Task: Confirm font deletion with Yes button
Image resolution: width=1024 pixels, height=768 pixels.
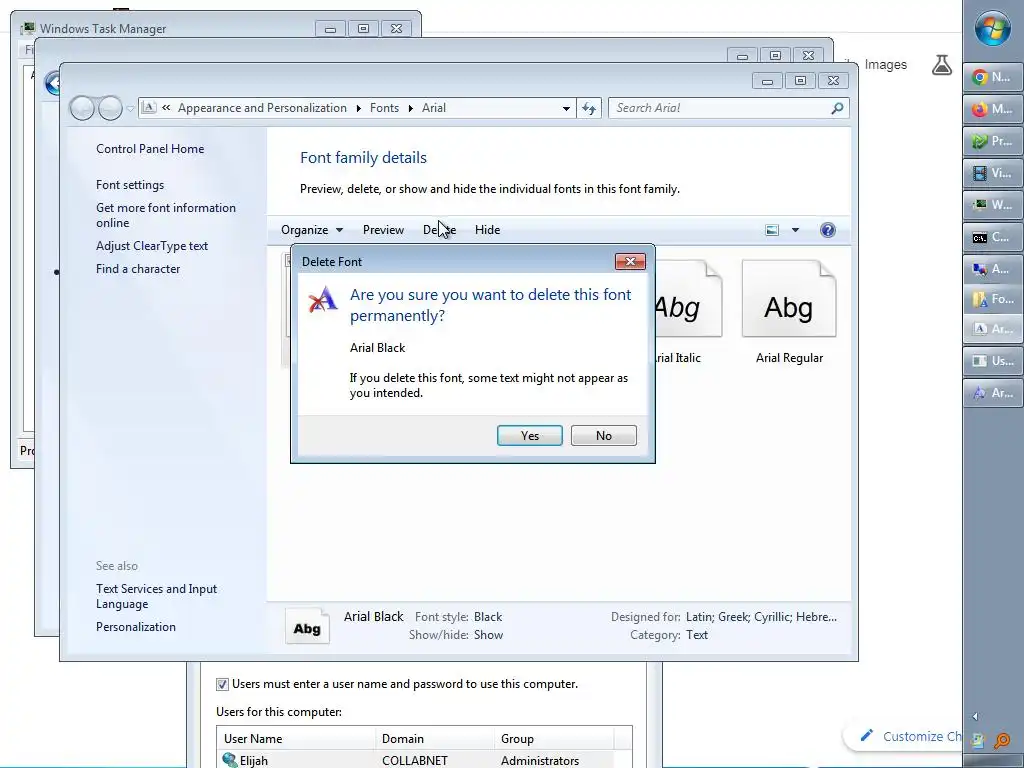Action: (x=530, y=436)
